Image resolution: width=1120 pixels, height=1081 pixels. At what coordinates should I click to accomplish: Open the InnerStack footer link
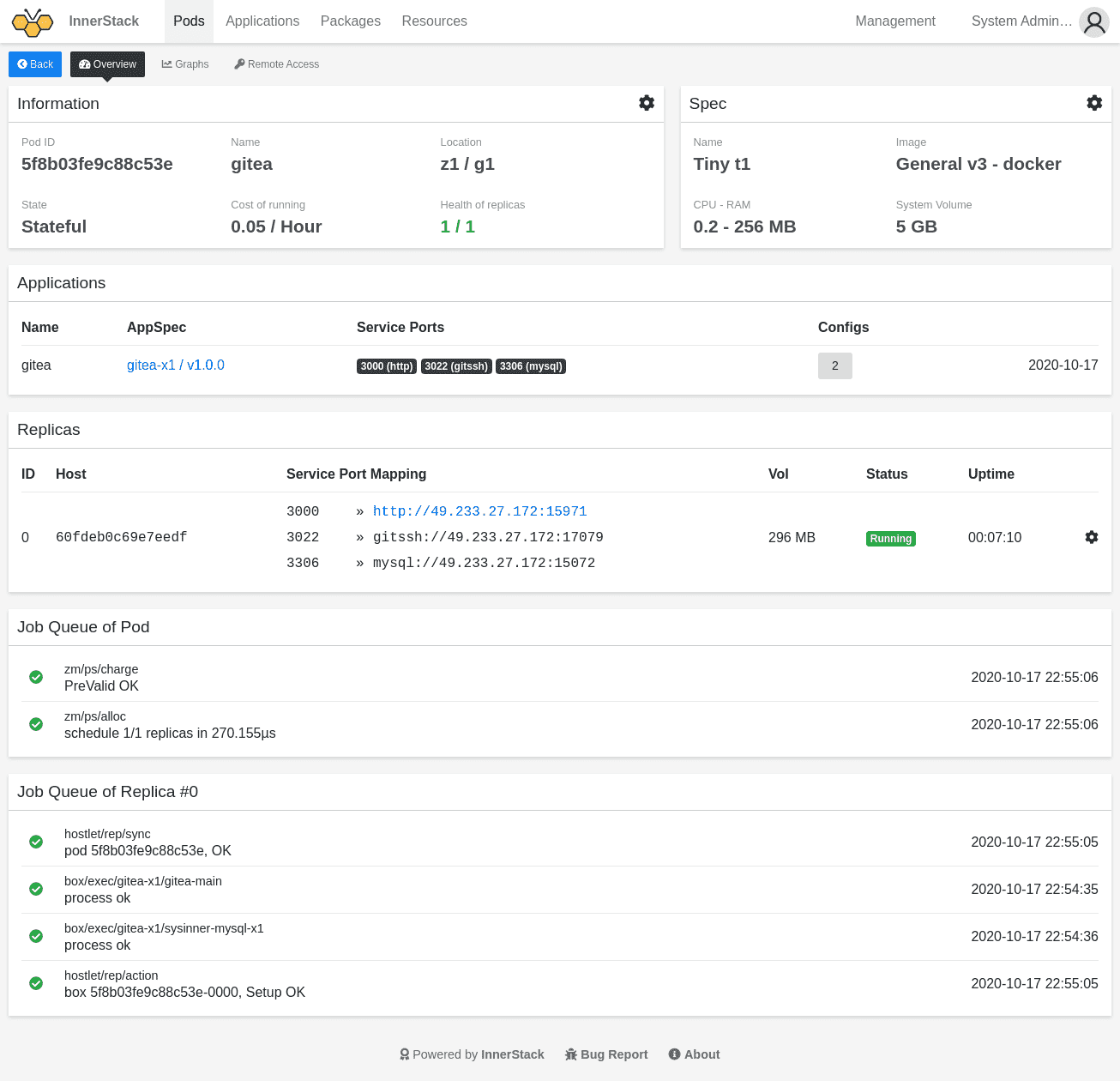point(513,1054)
